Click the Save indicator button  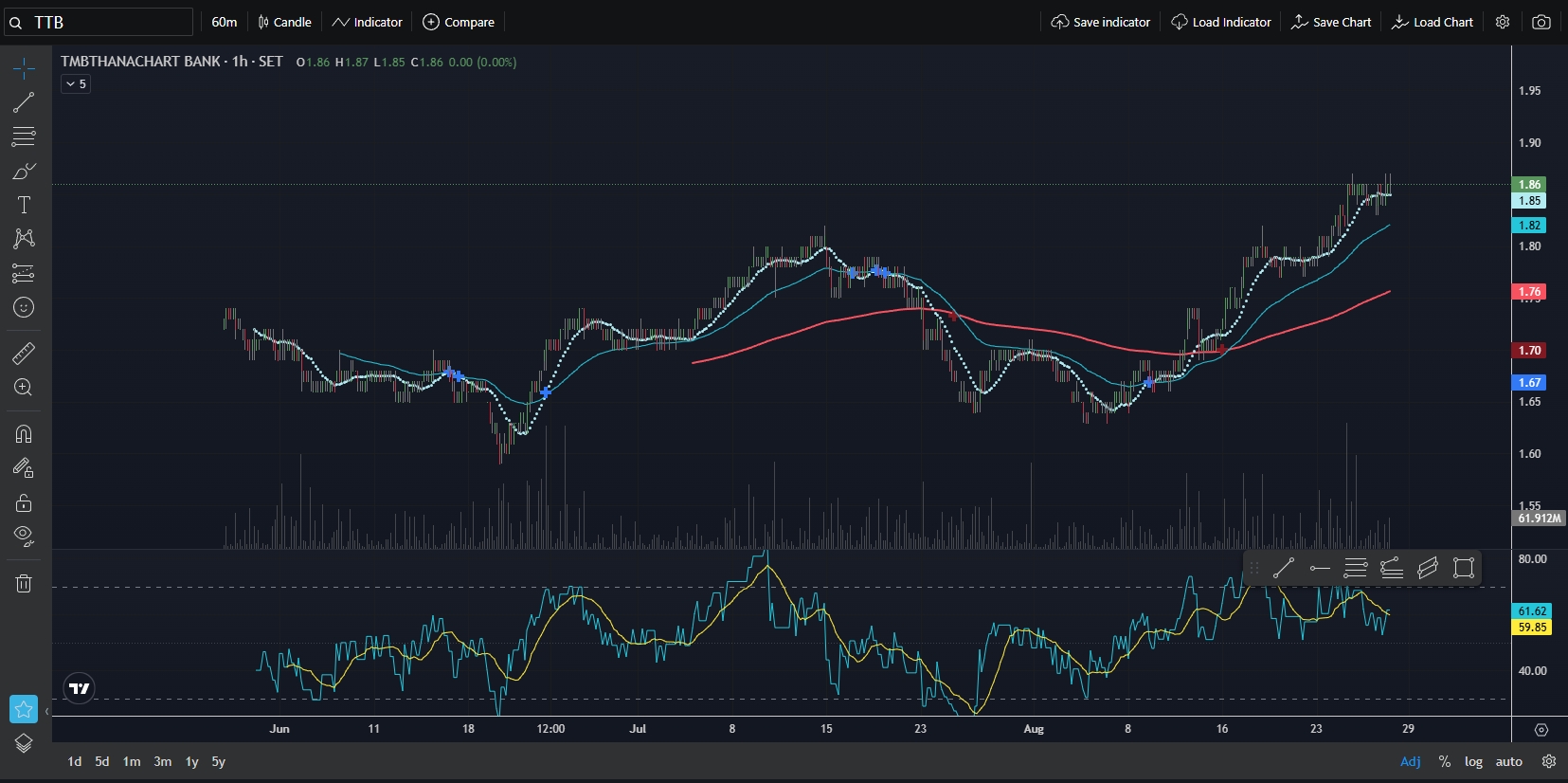coord(1101,22)
